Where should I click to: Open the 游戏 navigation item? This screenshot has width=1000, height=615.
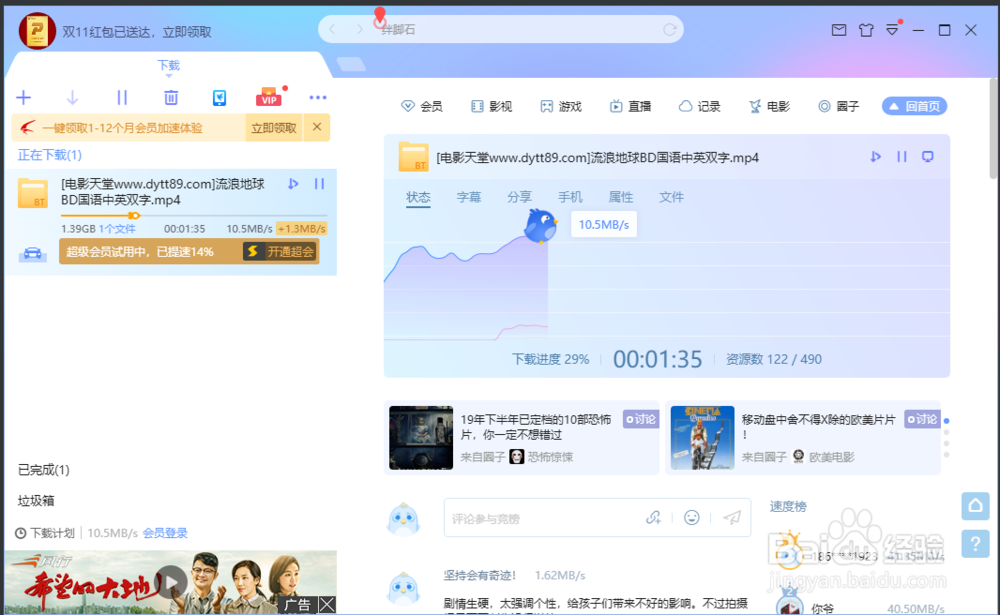[561, 107]
